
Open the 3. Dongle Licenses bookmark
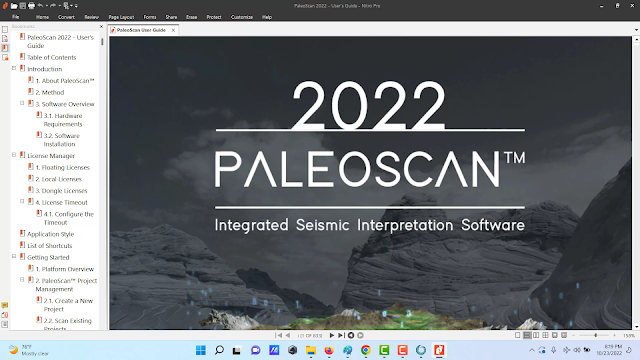(61, 191)
